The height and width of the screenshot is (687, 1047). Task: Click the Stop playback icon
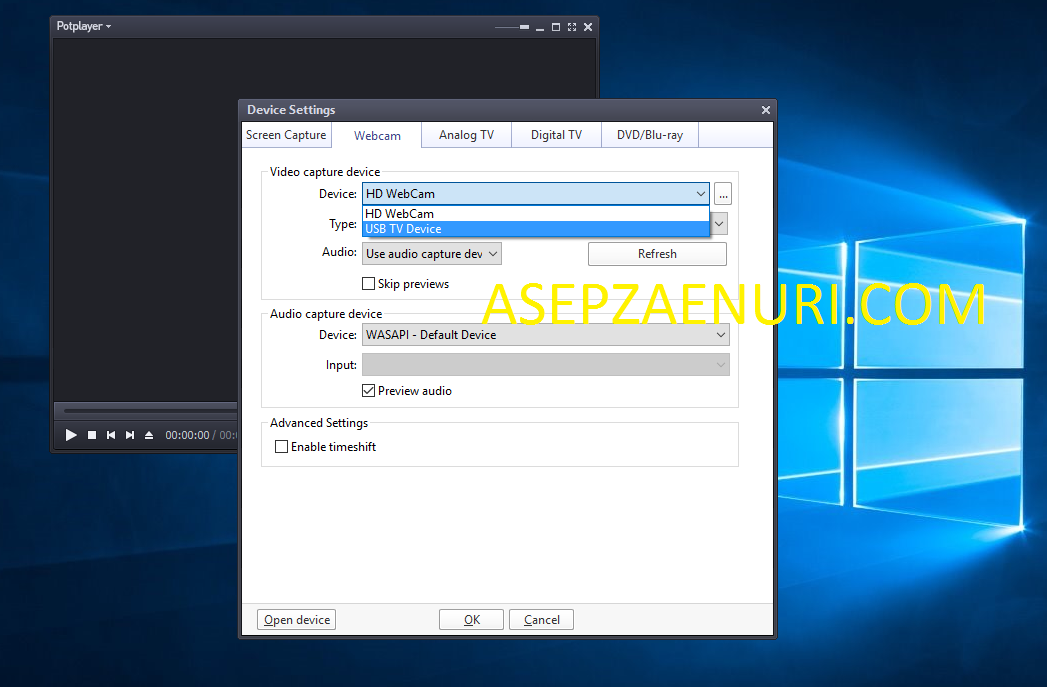(x=90, y=435)
